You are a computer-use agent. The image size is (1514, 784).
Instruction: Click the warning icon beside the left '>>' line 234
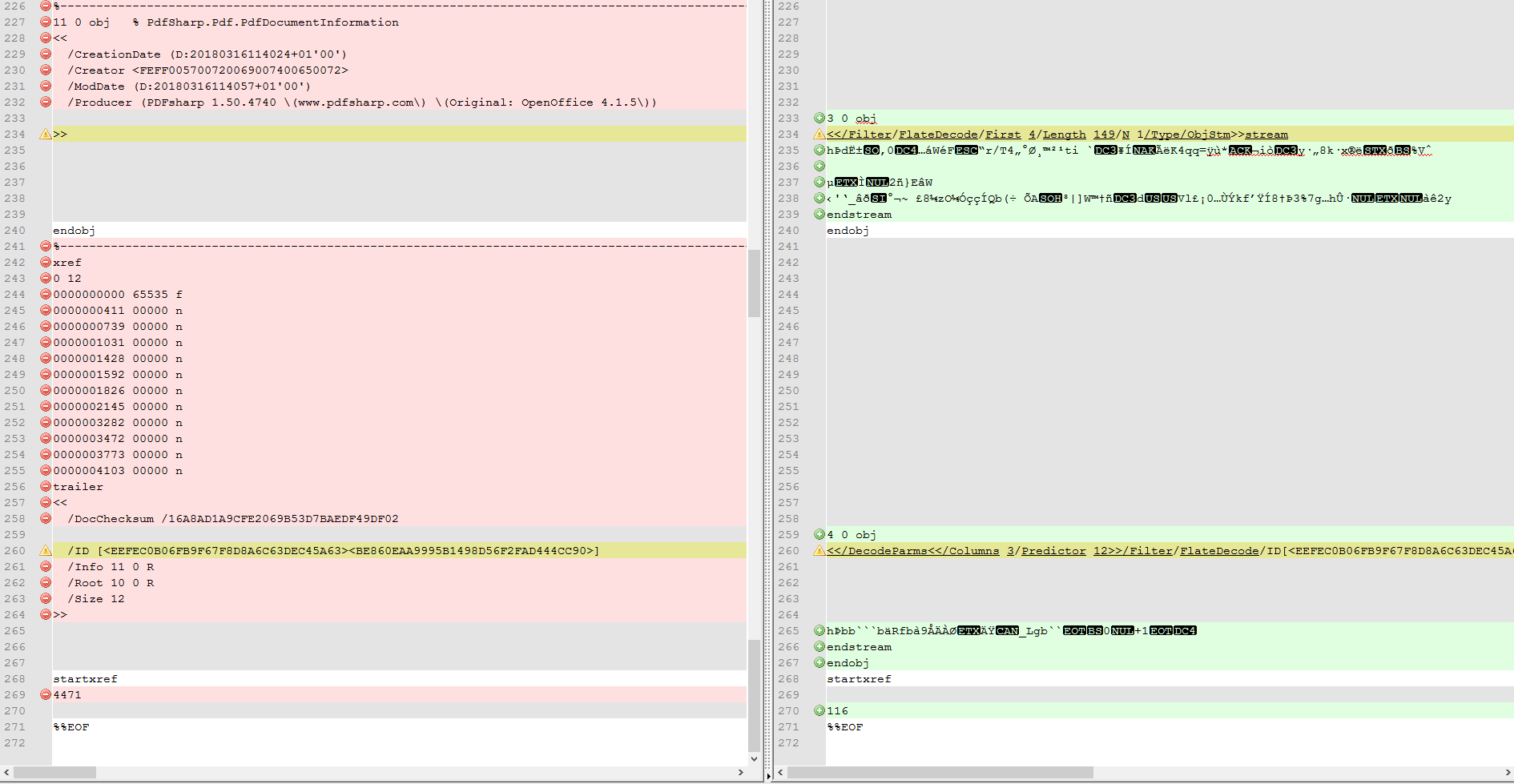pos(46,134)
